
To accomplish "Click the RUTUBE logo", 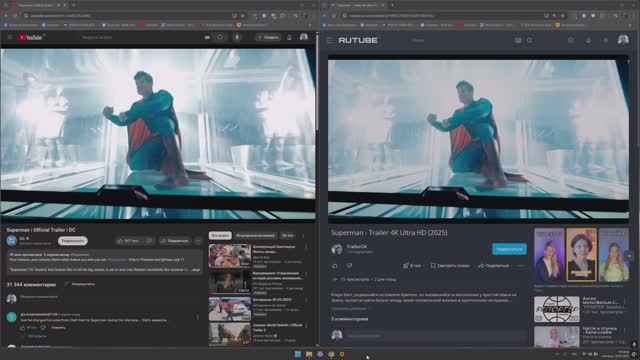I will tap(358, 40).
